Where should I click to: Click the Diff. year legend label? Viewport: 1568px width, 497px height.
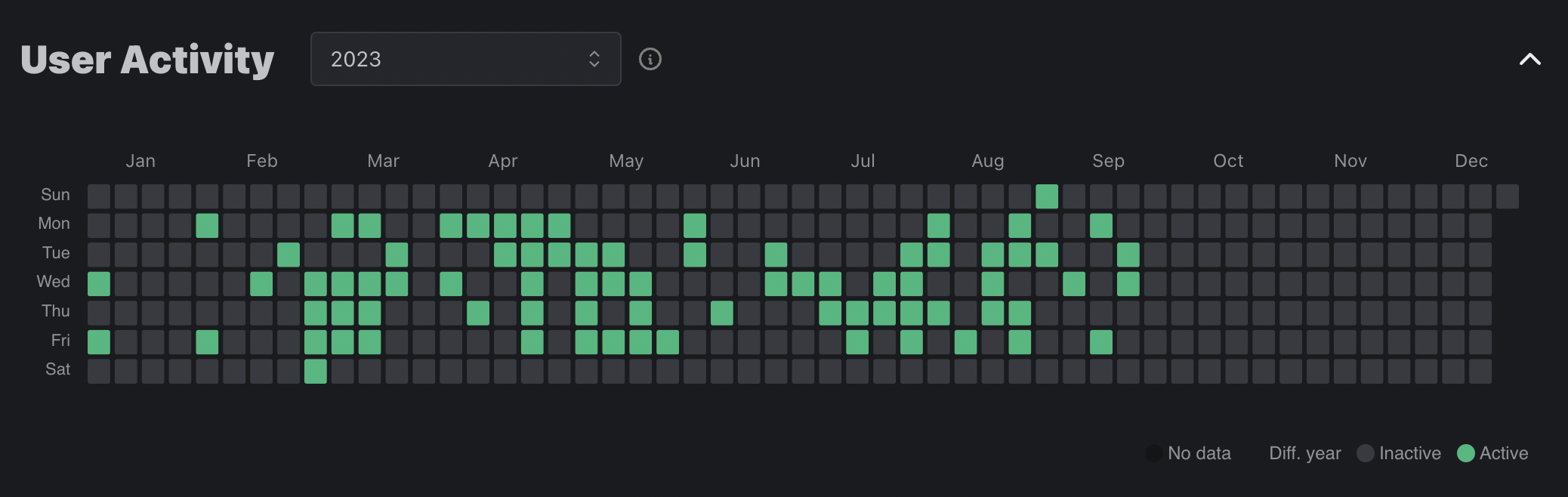click(x=1304, y=453)
